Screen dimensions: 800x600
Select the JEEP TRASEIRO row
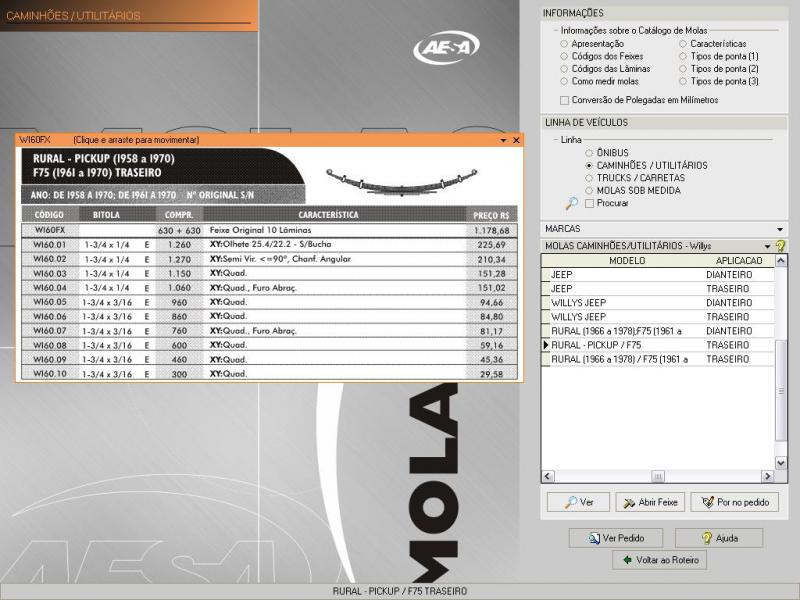tap(658, 289)
